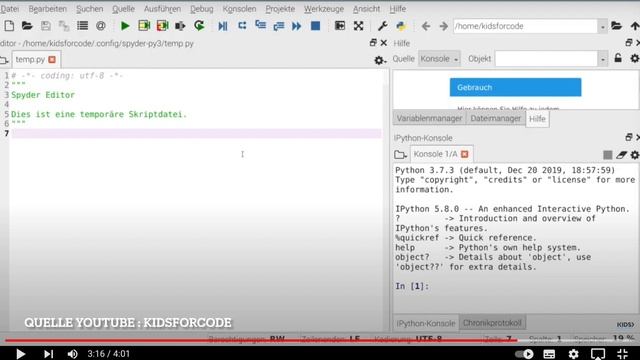This screenshot has height=360, width=640.
Task: Close the Konsole 1/A tab
Action: pyautogui.click(x=464, y=154)
